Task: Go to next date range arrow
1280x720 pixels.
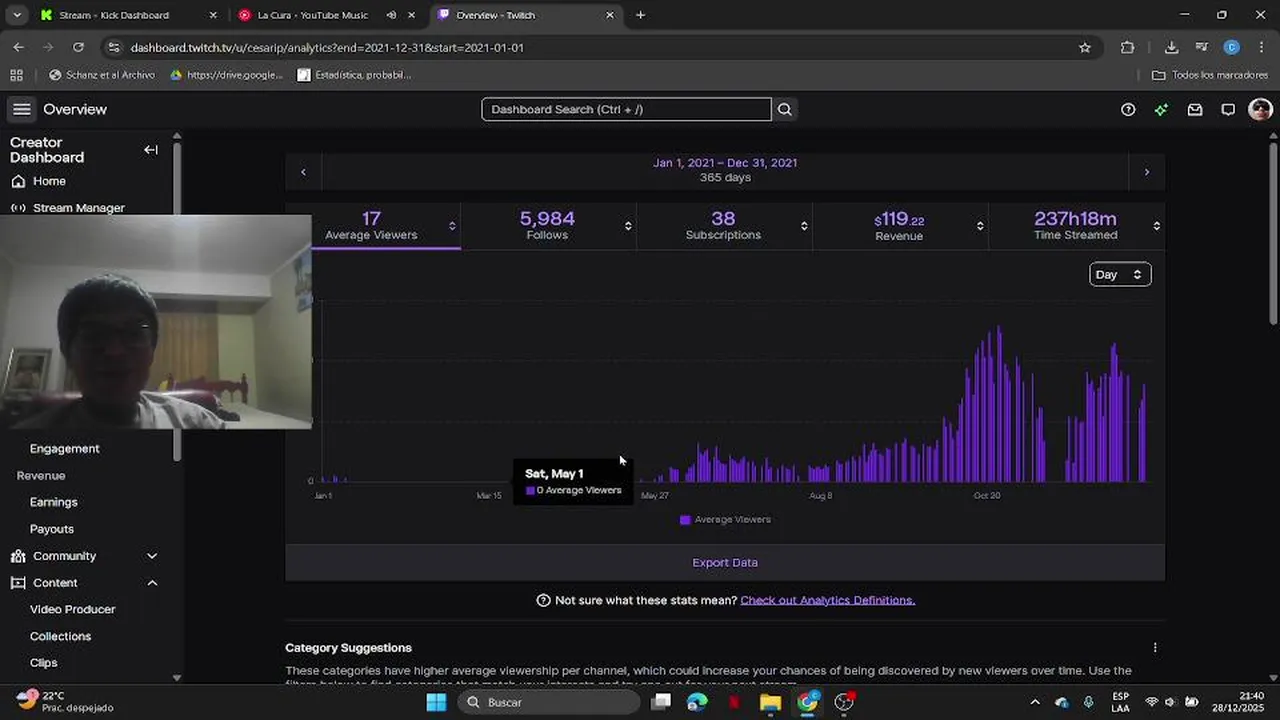Action: [1147, 172]
